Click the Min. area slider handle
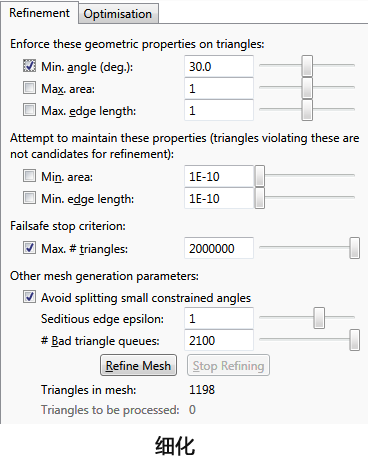The height and width of the screenshot is (468, 368). coord(260,176)
